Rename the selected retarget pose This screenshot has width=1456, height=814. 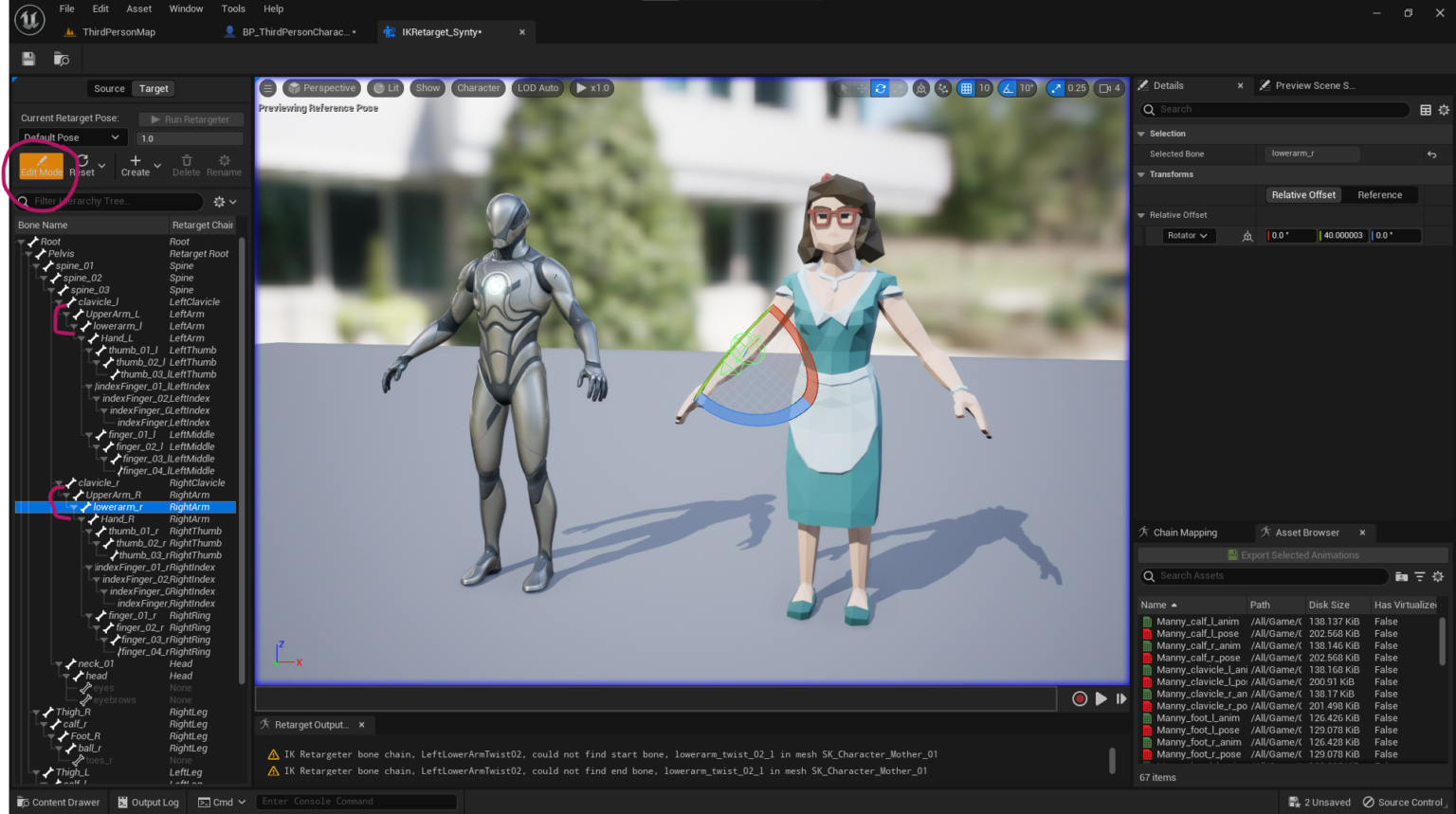224,165
